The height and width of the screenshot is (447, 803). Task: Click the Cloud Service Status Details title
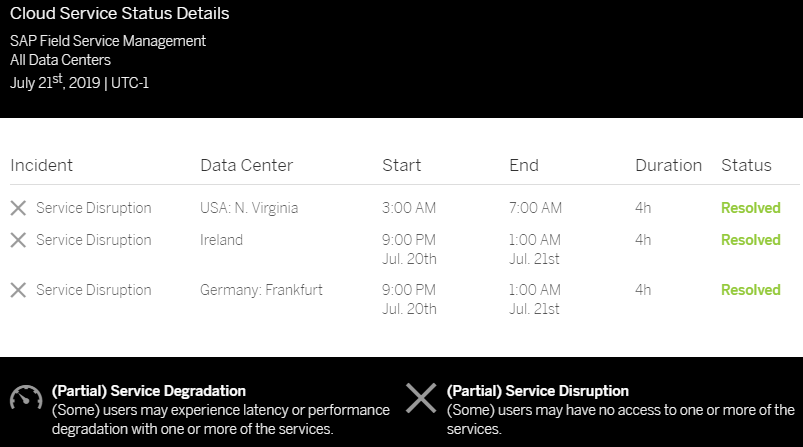pos(119,13)
